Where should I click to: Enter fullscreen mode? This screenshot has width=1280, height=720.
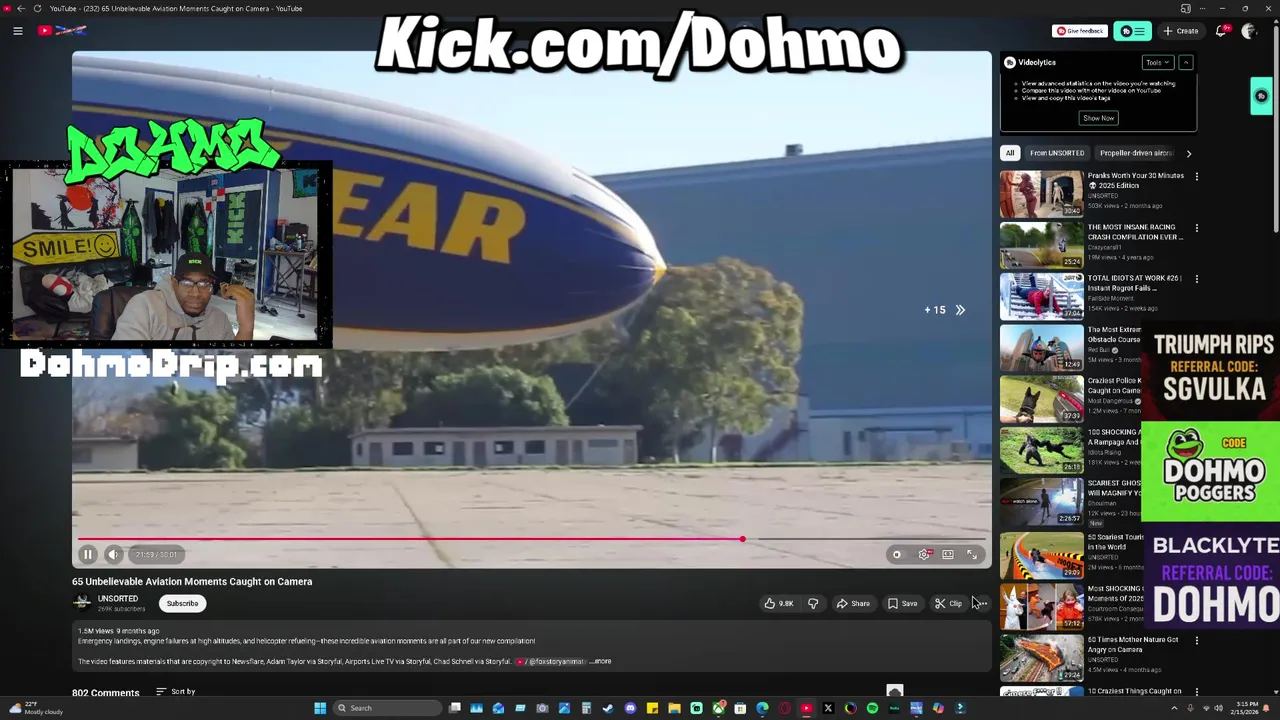tap(972, 554)
